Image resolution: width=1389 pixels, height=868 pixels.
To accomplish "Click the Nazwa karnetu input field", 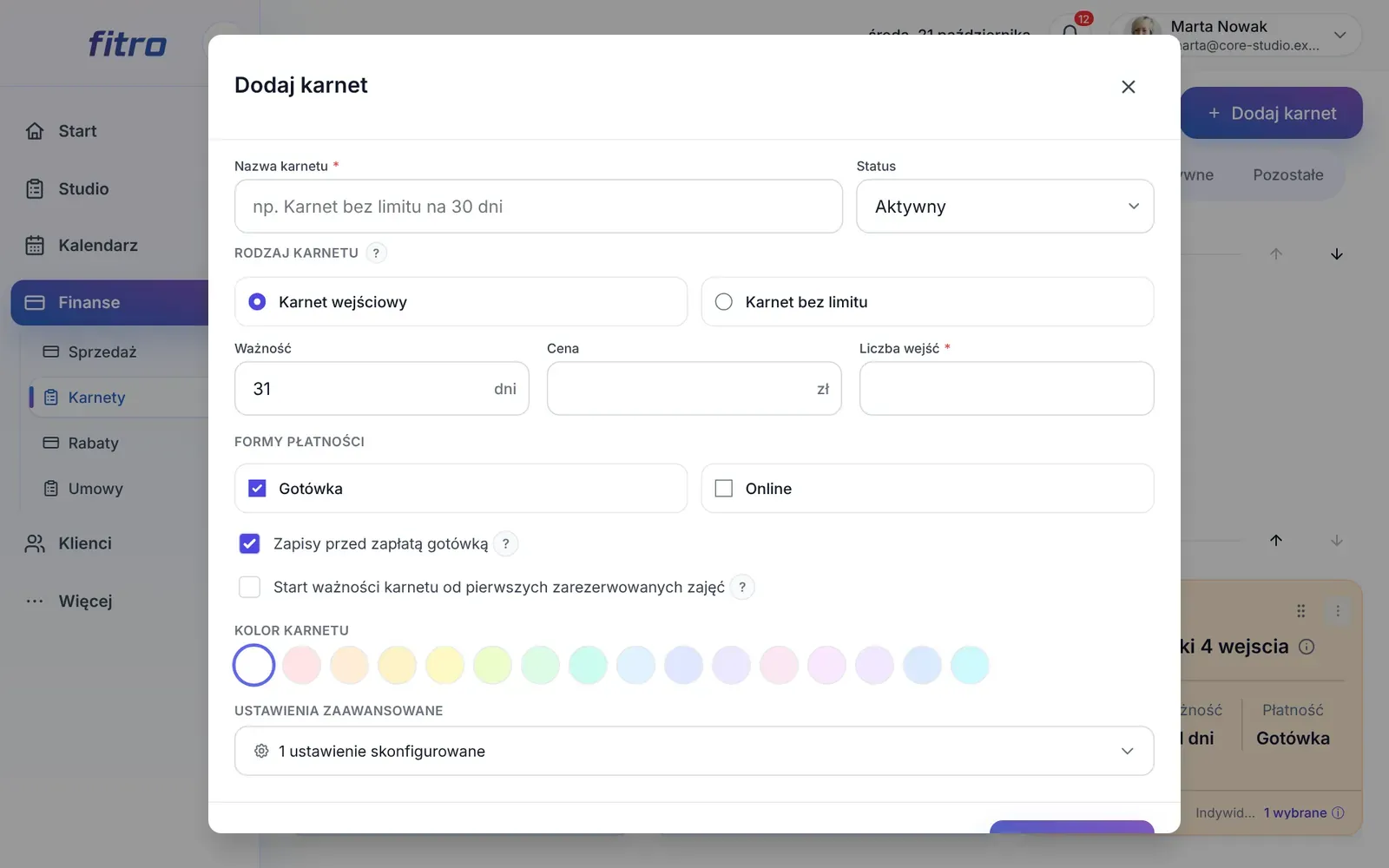I will tap(538, 207).
